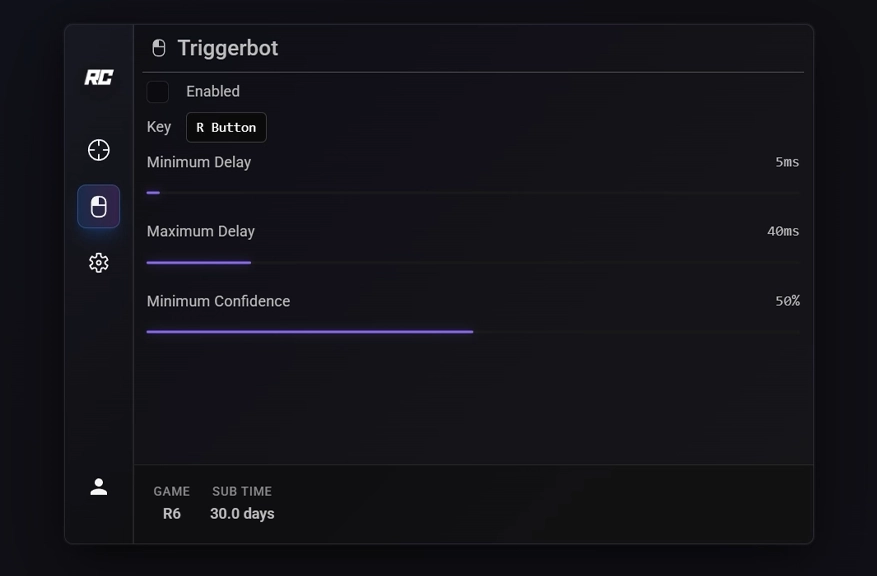Adjust the Minimum Delay slider

(x=154, y=192)
